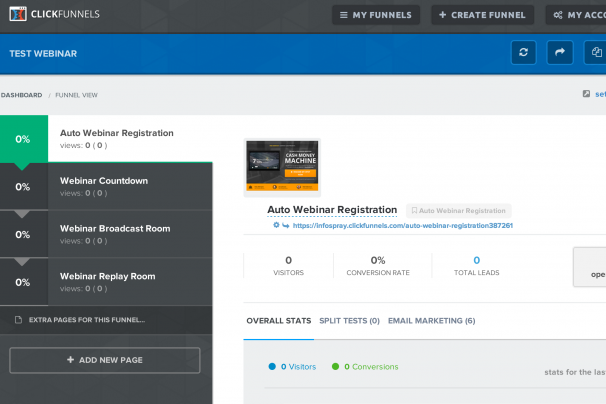
Task: Click the 0% badge of Webinar Replay Room
Action: point(24,282)
